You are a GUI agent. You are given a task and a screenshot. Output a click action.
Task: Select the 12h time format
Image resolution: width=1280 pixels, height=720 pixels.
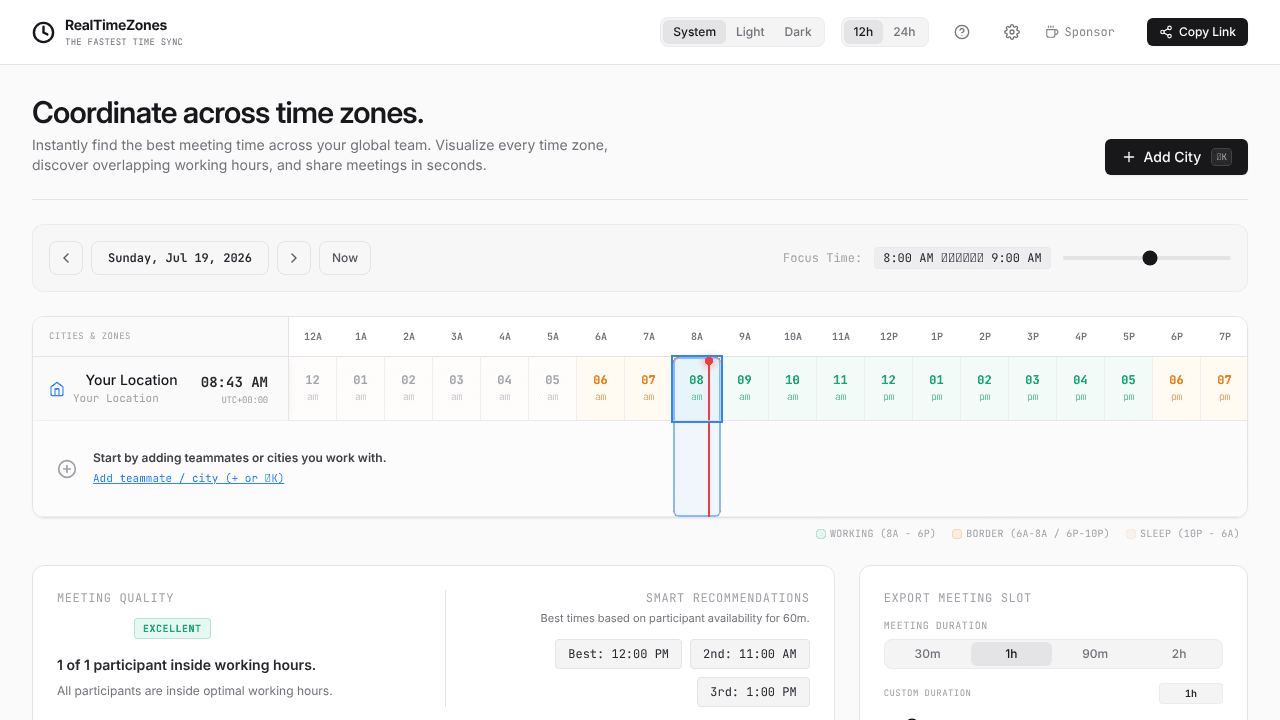[x=863, y=32]
